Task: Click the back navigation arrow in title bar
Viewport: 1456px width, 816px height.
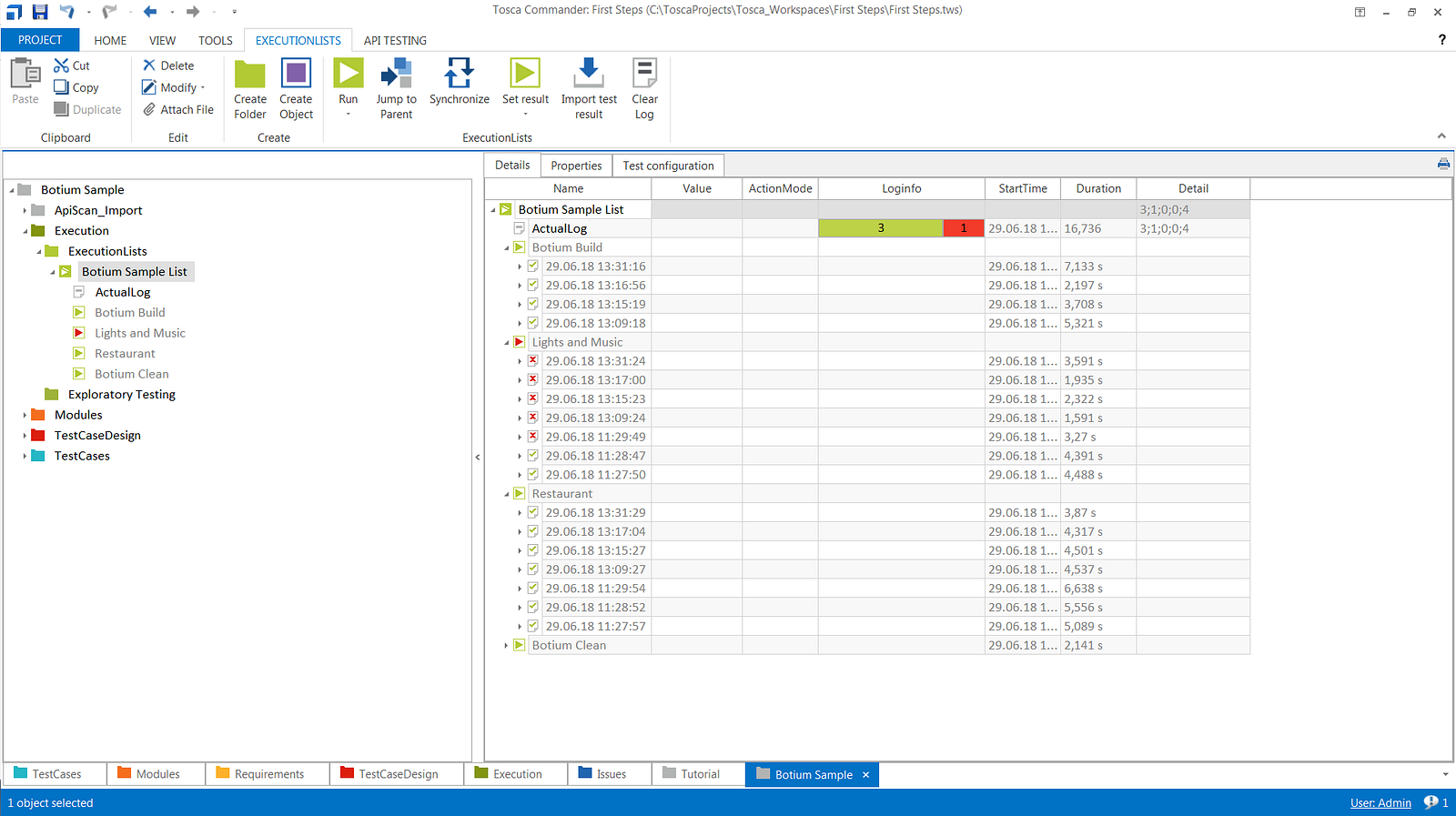Action: pyautogui.click(x=150, y=12)
